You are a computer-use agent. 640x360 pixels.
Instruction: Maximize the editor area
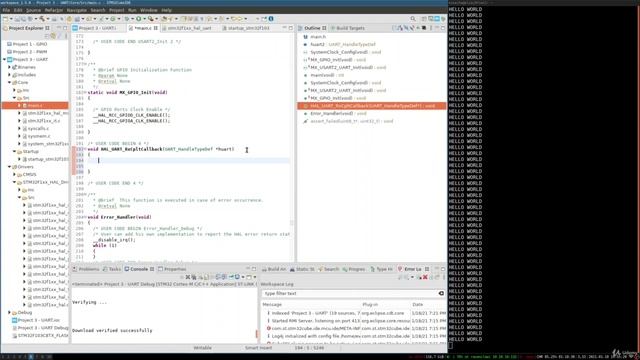(x=291, y=28)
